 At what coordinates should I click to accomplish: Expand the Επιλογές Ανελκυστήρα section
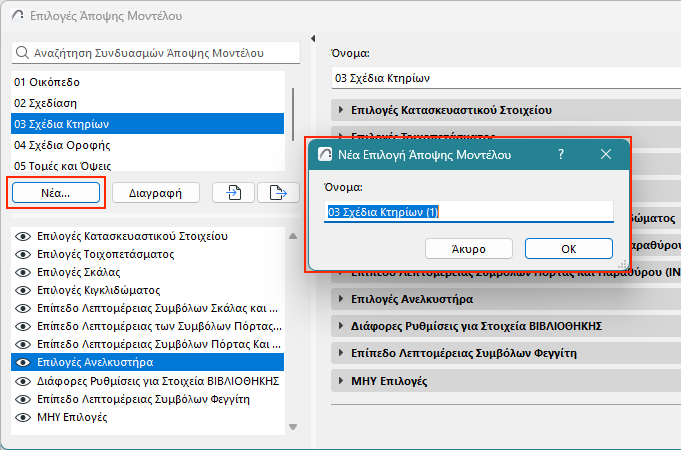pos(341,298)
